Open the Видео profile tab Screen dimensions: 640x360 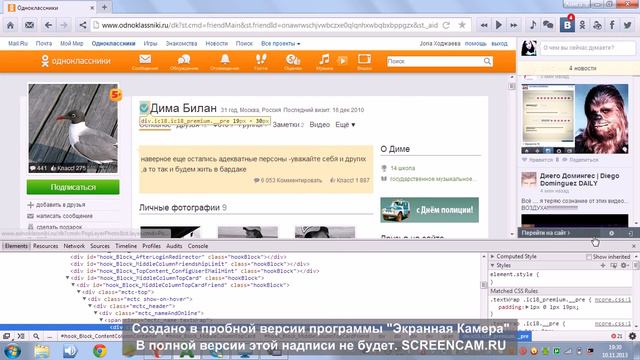[x=320, y=124]
